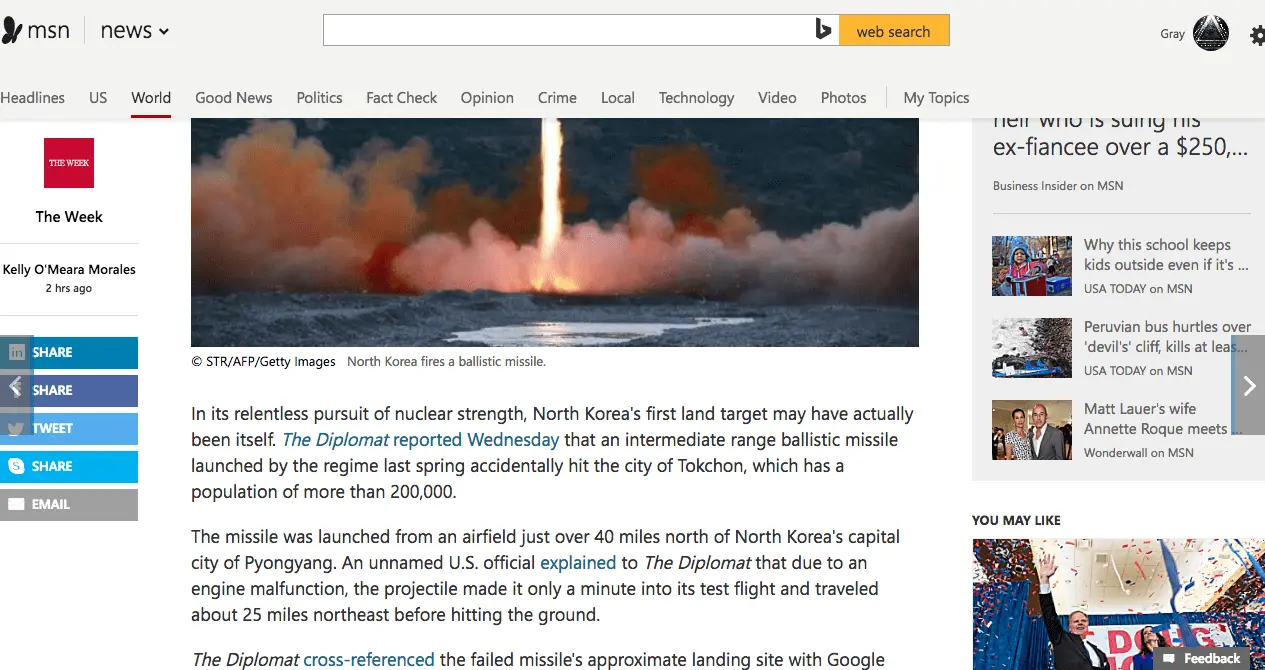1265x670 pixels.
Task: Open settings gear icon in header
Action: coord(1257,35)
